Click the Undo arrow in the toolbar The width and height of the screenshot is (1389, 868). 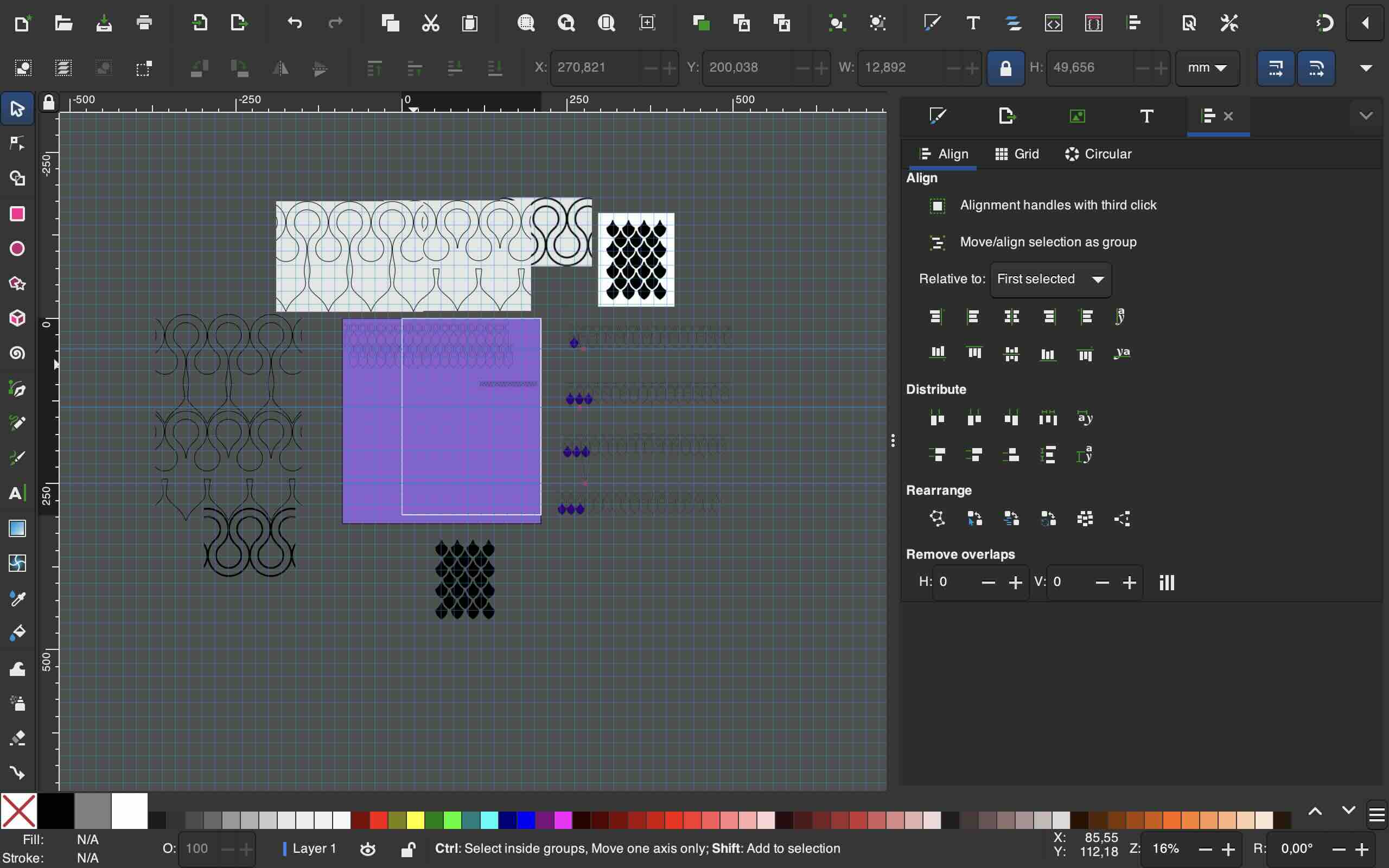click(295, 23)
